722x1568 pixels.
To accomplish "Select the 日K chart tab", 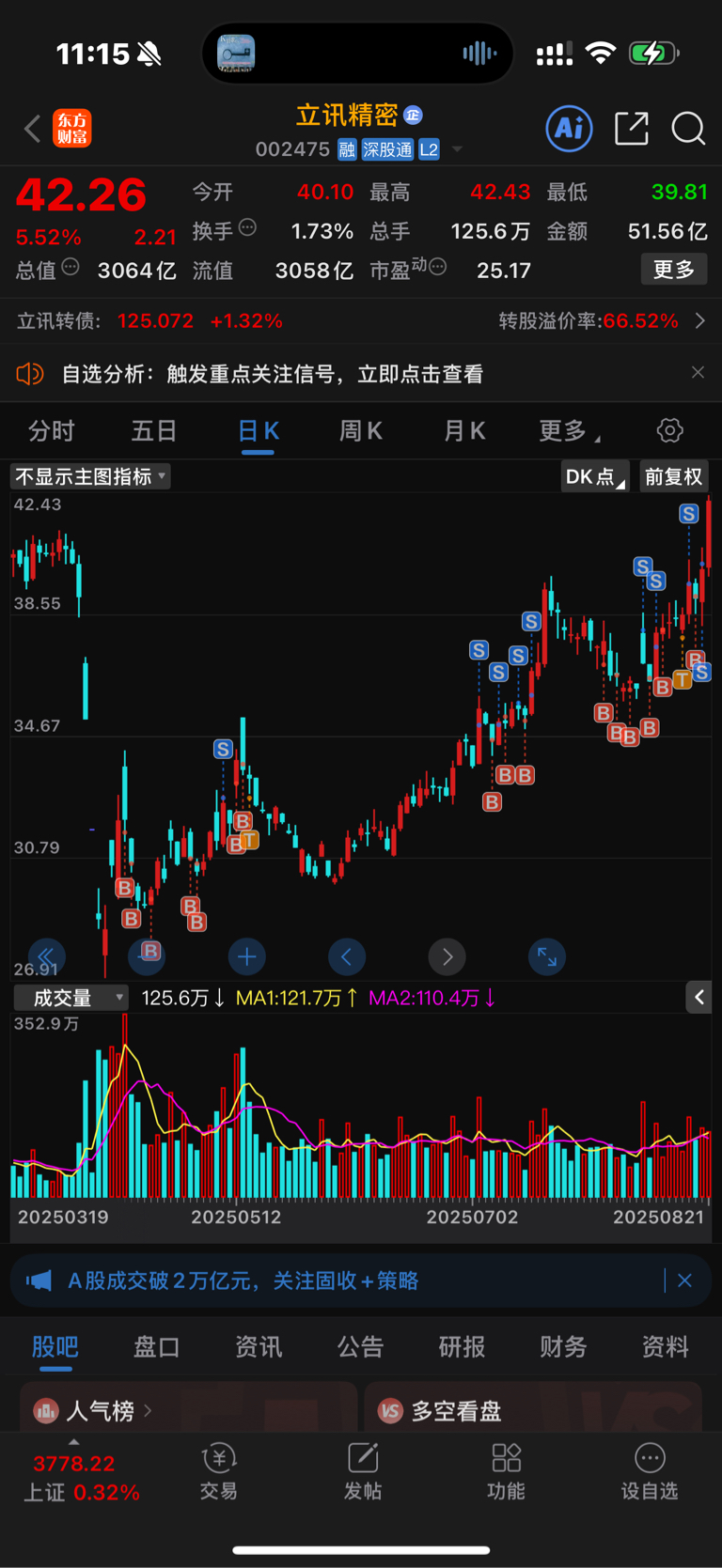I will pos(259,431).
